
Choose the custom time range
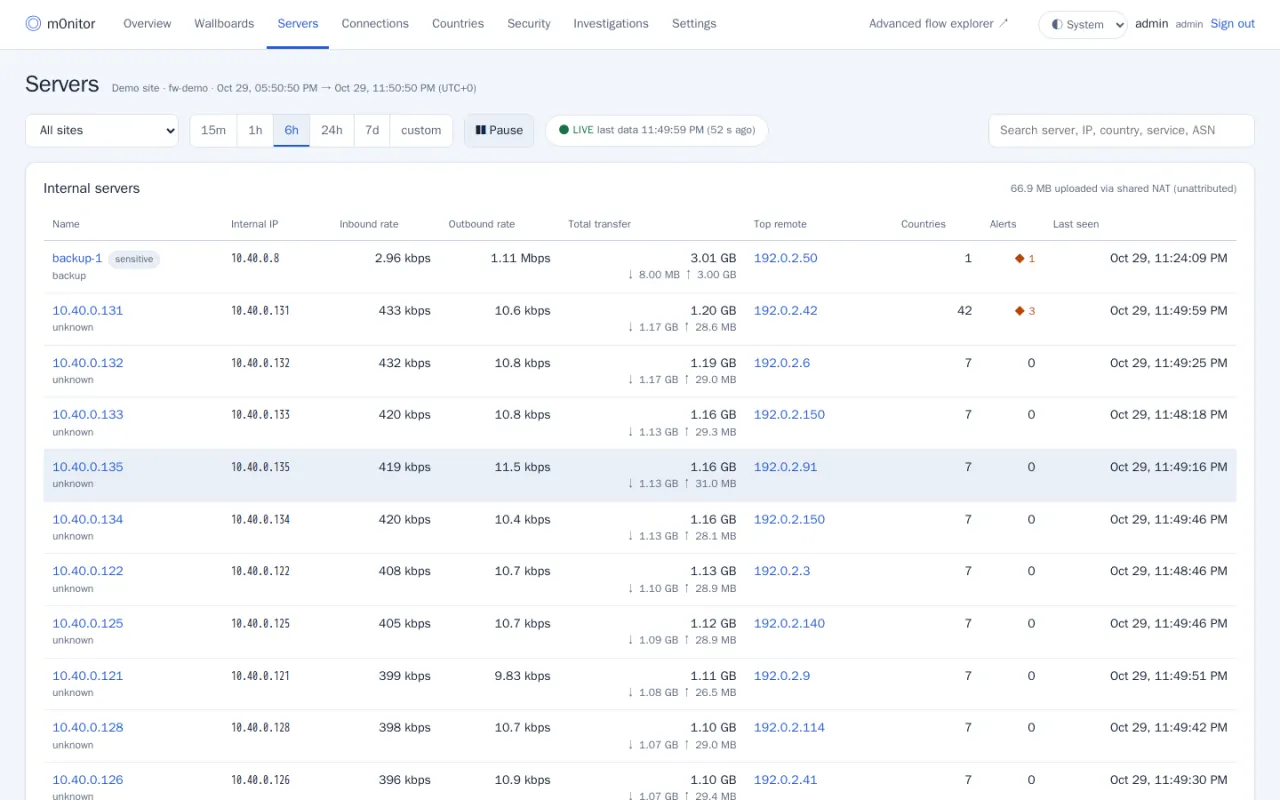[421, 130]
